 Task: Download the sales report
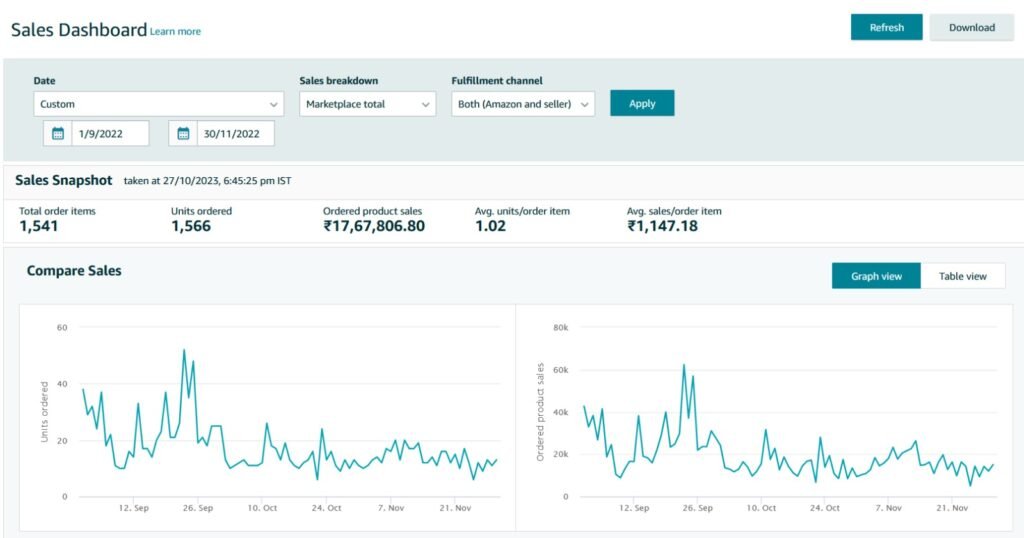point(972,27)
